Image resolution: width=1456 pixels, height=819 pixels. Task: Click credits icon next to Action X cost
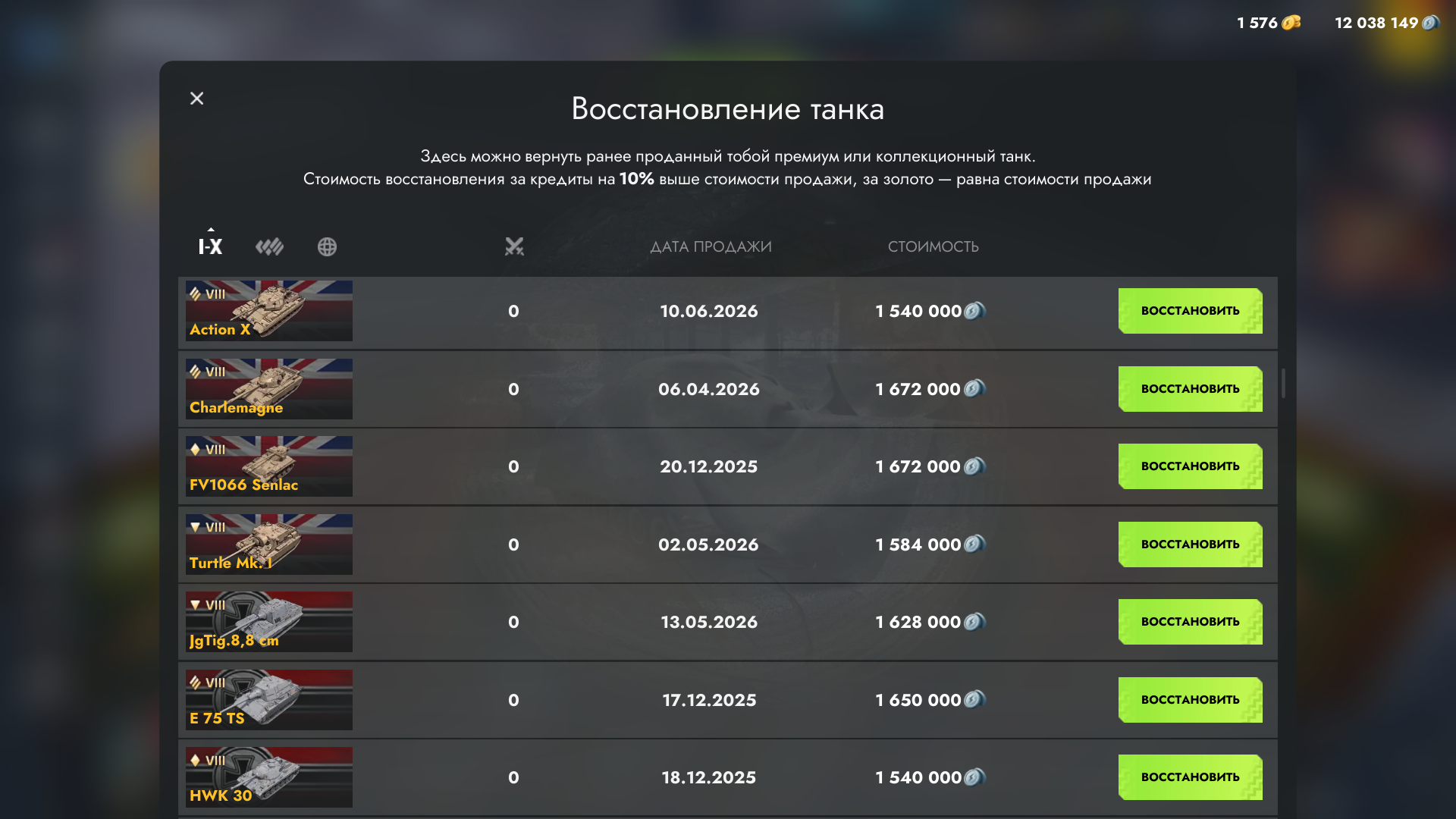pos(974,311)
